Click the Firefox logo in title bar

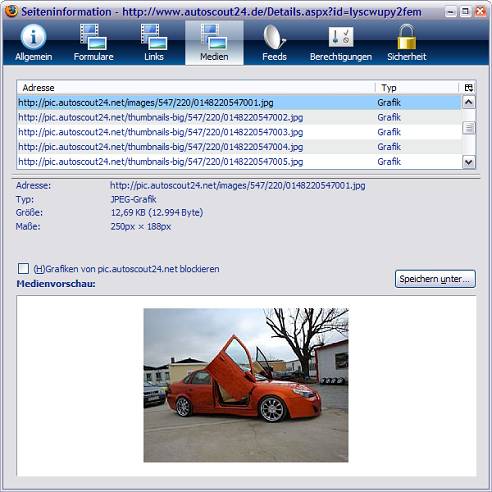pos(11,11)
